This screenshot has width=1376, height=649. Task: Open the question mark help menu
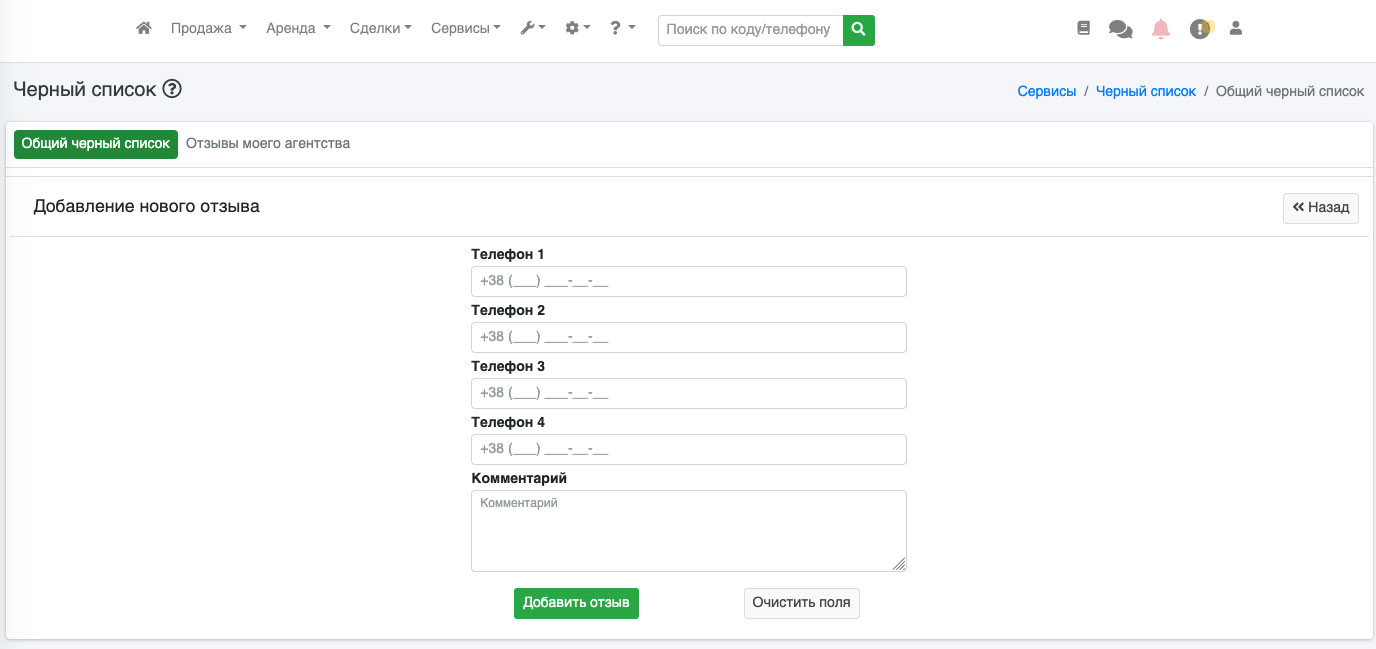(623, 29)
